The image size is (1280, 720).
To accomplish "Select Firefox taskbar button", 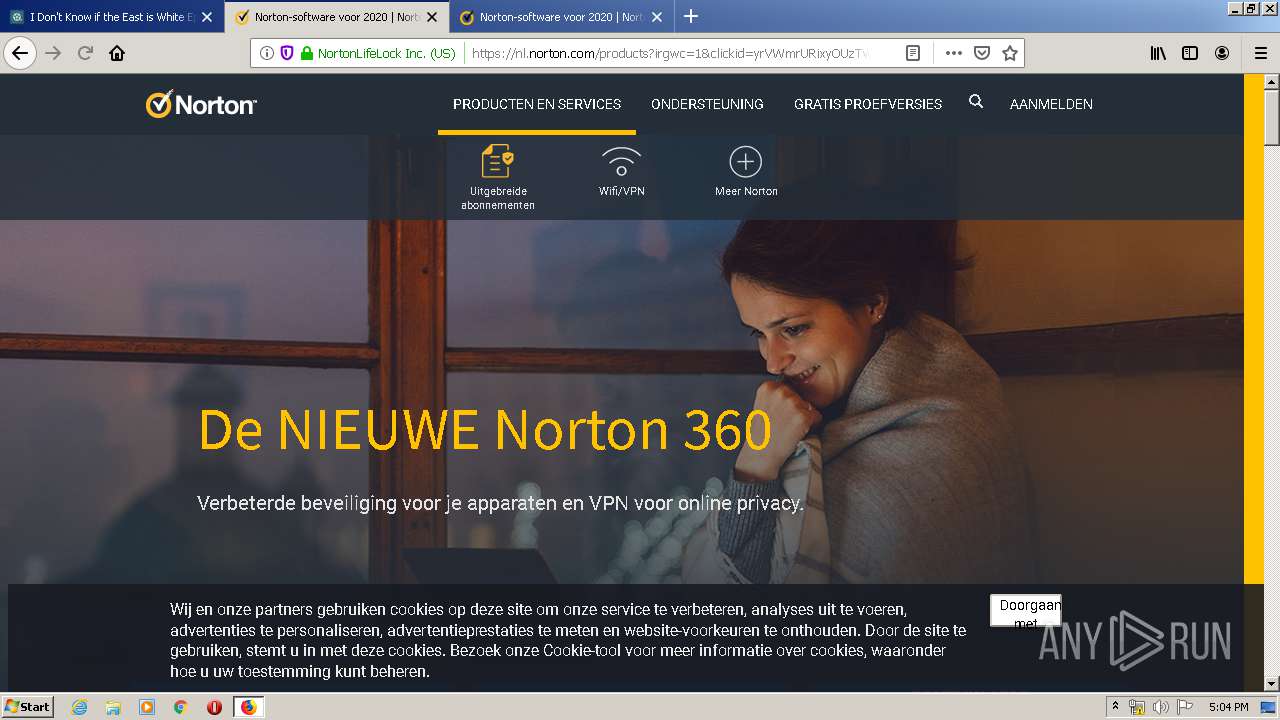I will tap(248, 707).
